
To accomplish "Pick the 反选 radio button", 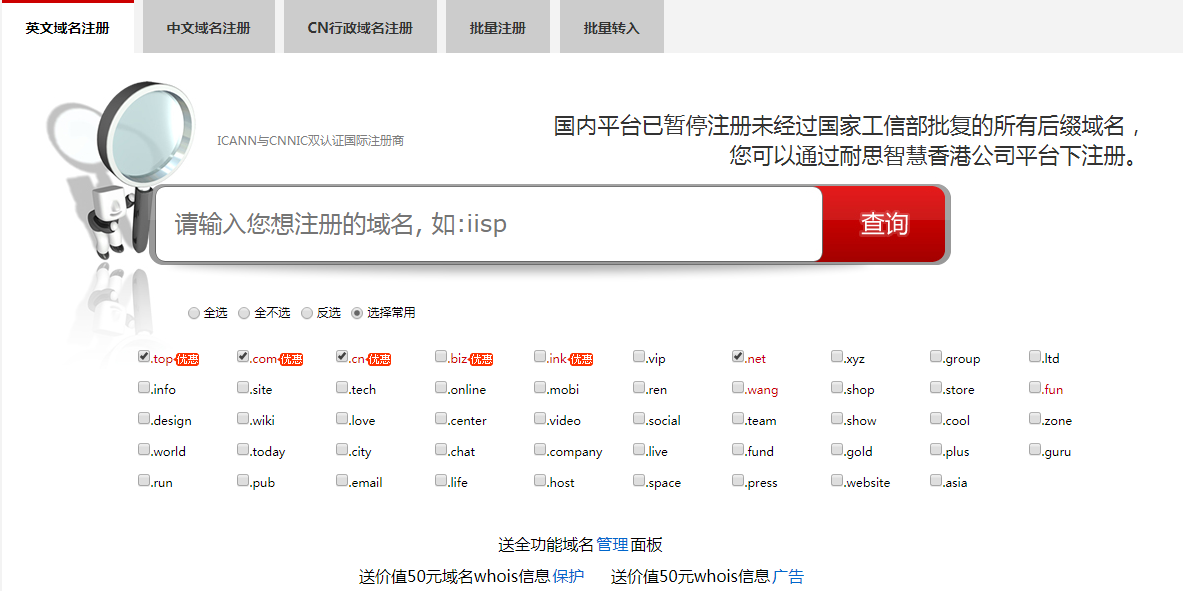I will click(x=307, y=313).
